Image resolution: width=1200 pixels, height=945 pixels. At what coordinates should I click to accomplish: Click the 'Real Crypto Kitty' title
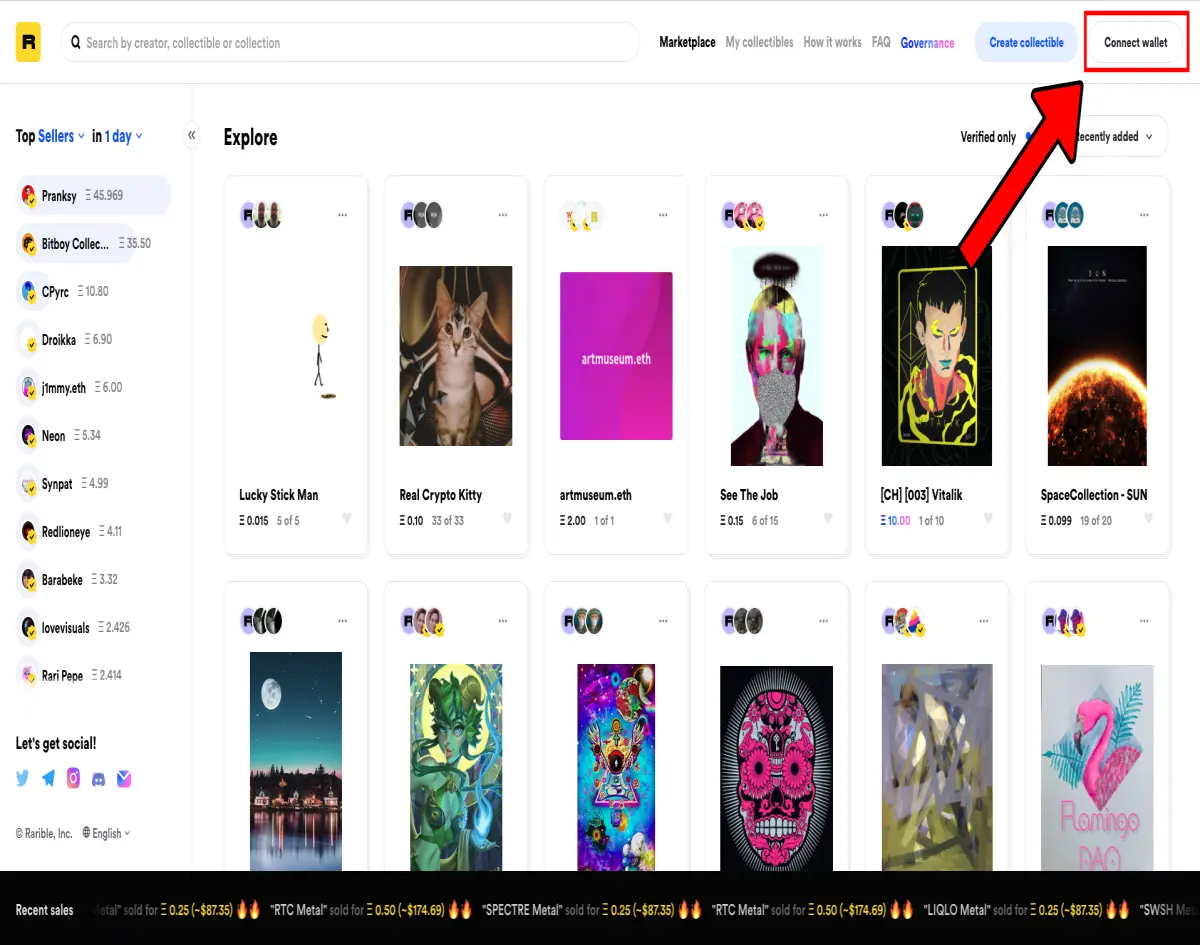click(x=441, y=495)
